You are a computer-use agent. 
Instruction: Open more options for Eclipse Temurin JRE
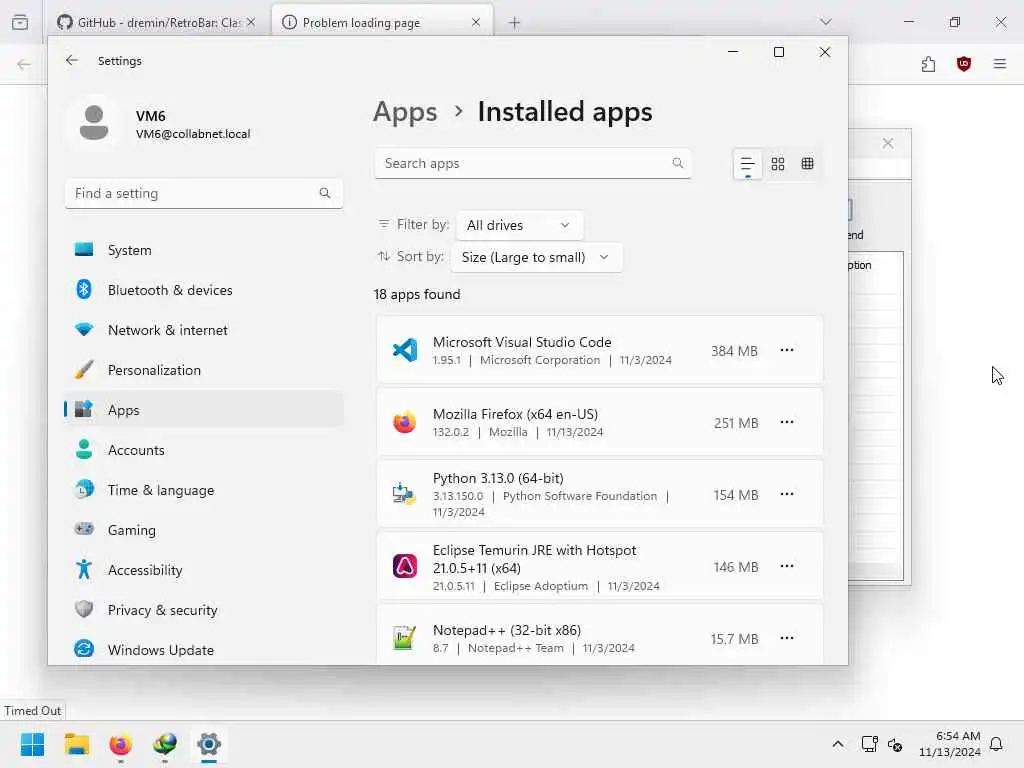[787, 566]
